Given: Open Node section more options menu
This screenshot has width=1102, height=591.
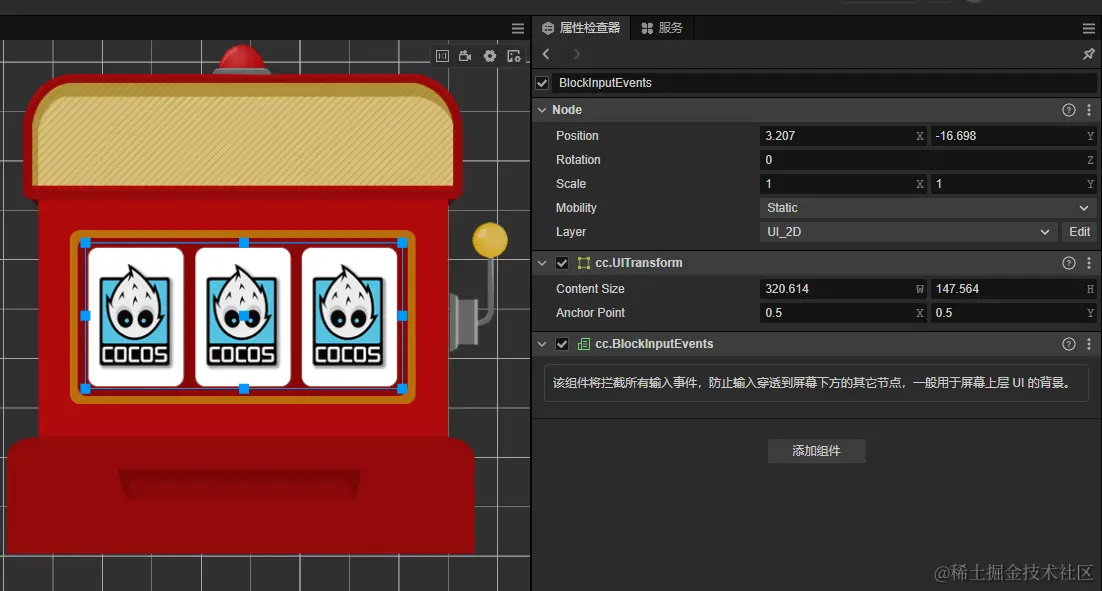Looking at the screenshot, I should (1089, 110).
